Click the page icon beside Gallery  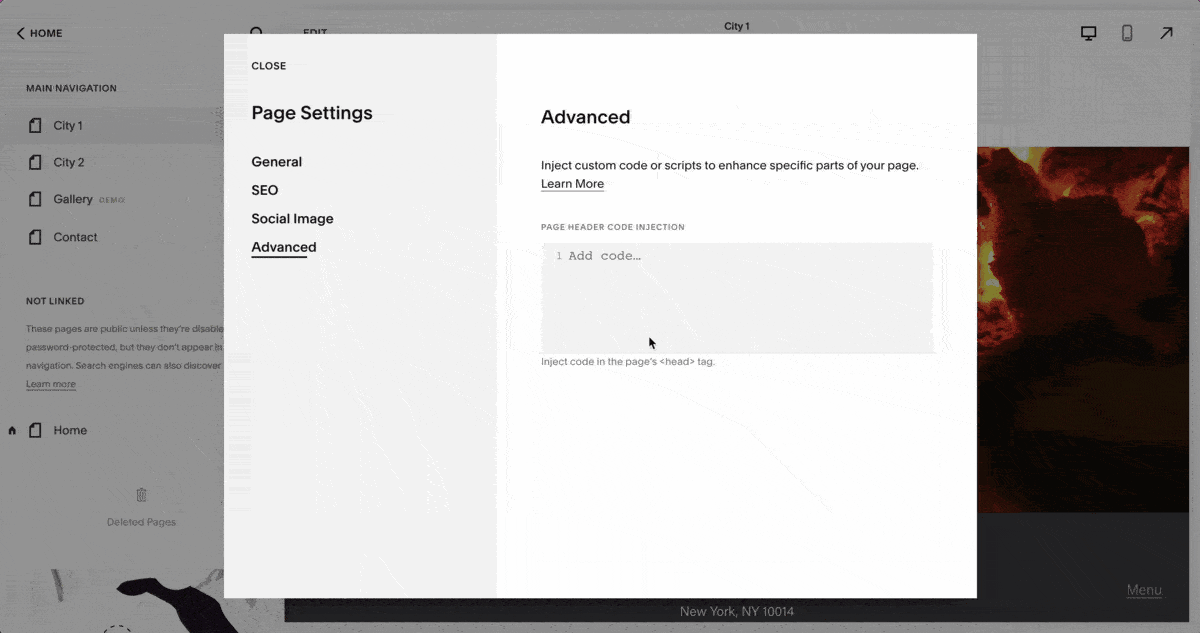tap(36, 200)
